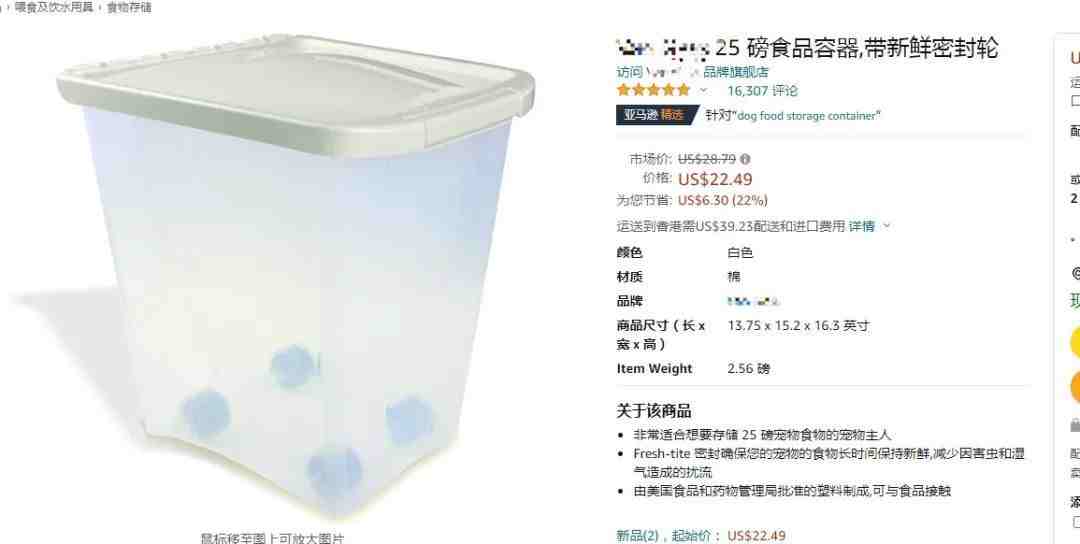Screen dimensions: 1080x544
Task: Click the "dog food storage container" link
Action: [809, 116]
